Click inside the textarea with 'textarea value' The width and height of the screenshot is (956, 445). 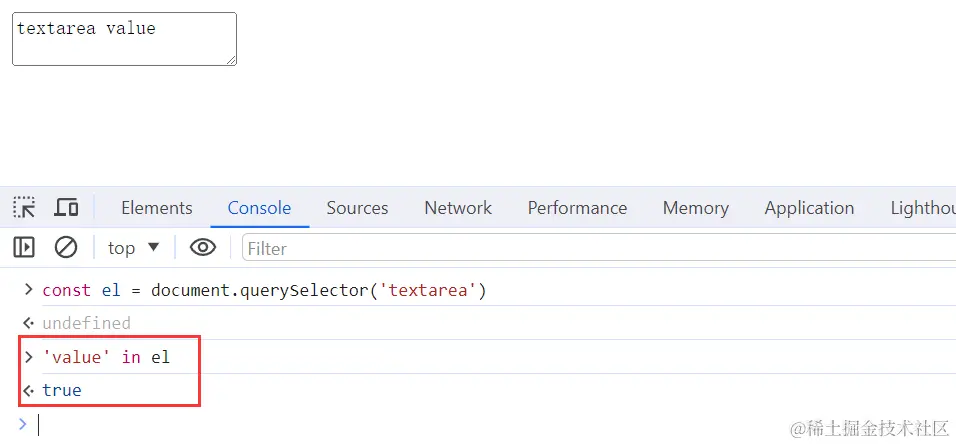(124, 39)
